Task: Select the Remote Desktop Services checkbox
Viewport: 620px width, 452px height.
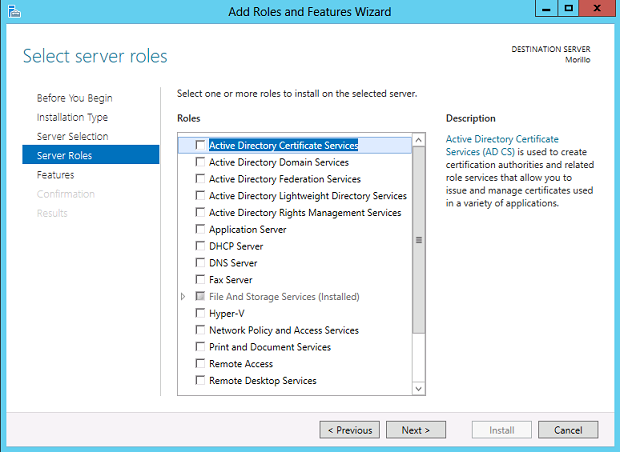Action: click(200, 380)
